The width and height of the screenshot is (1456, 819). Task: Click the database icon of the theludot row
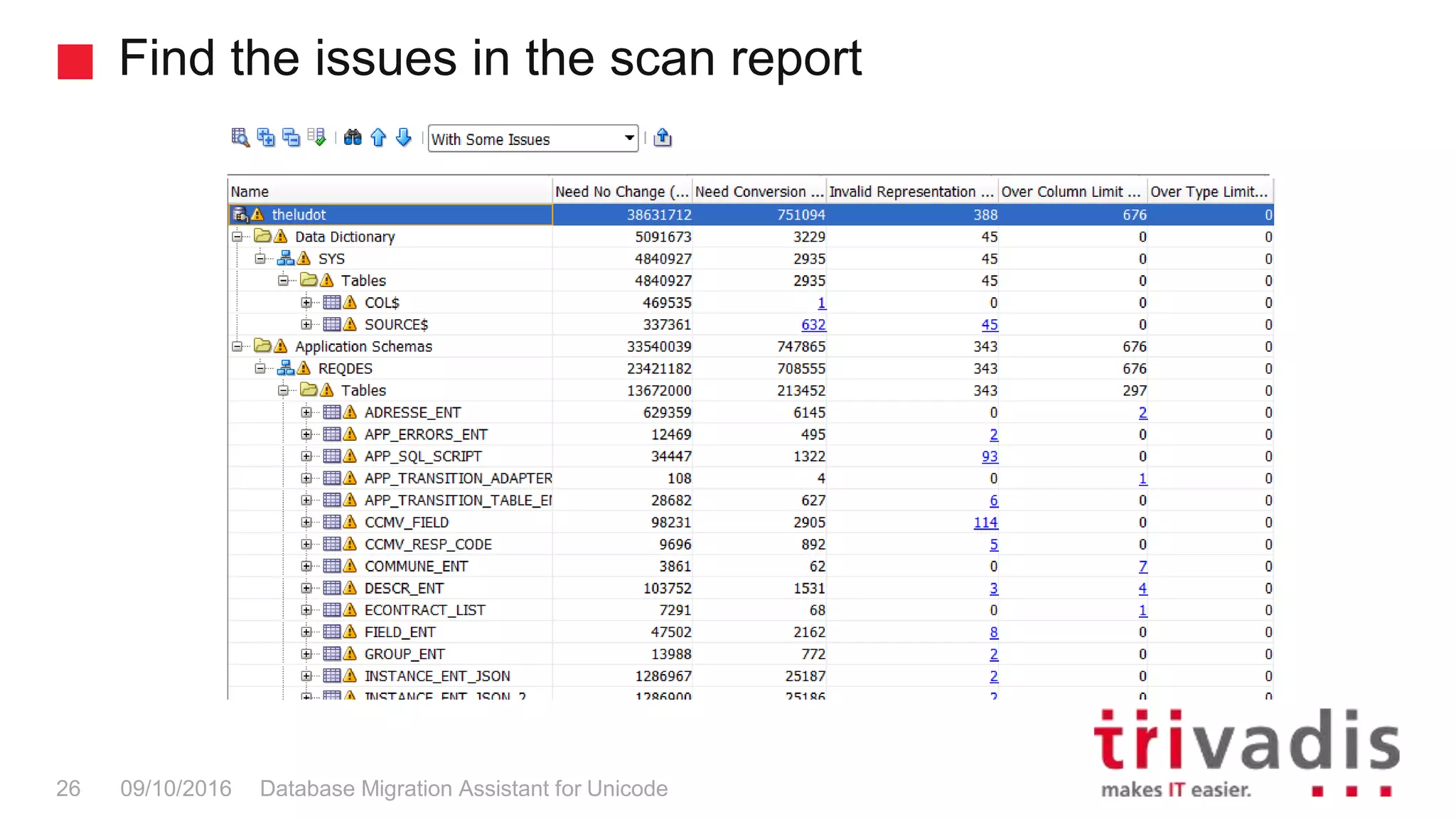[240, 215]
